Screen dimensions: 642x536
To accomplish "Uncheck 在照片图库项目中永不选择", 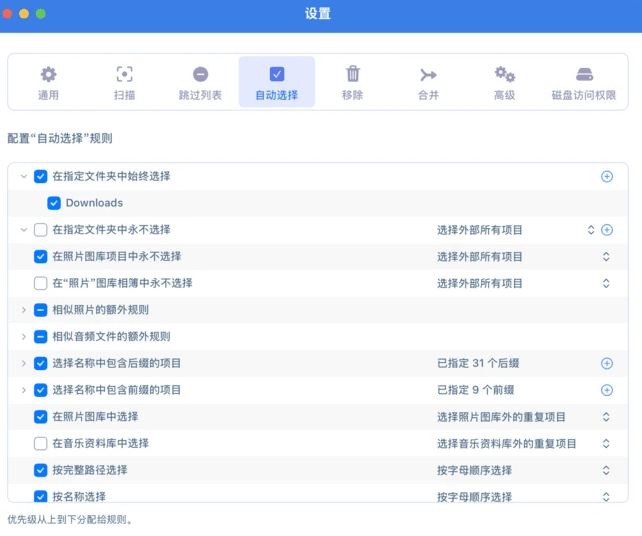I will click(x=41, y=256).
